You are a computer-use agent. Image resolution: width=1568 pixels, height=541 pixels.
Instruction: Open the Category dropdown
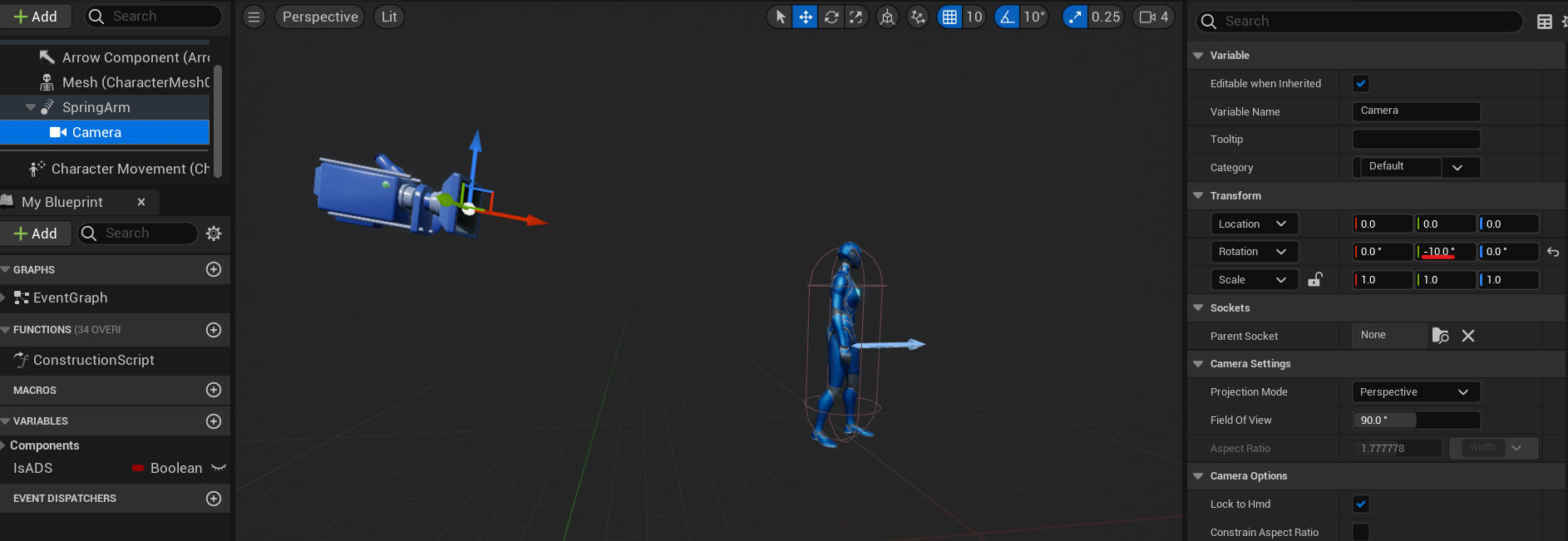coord(1416,167)
